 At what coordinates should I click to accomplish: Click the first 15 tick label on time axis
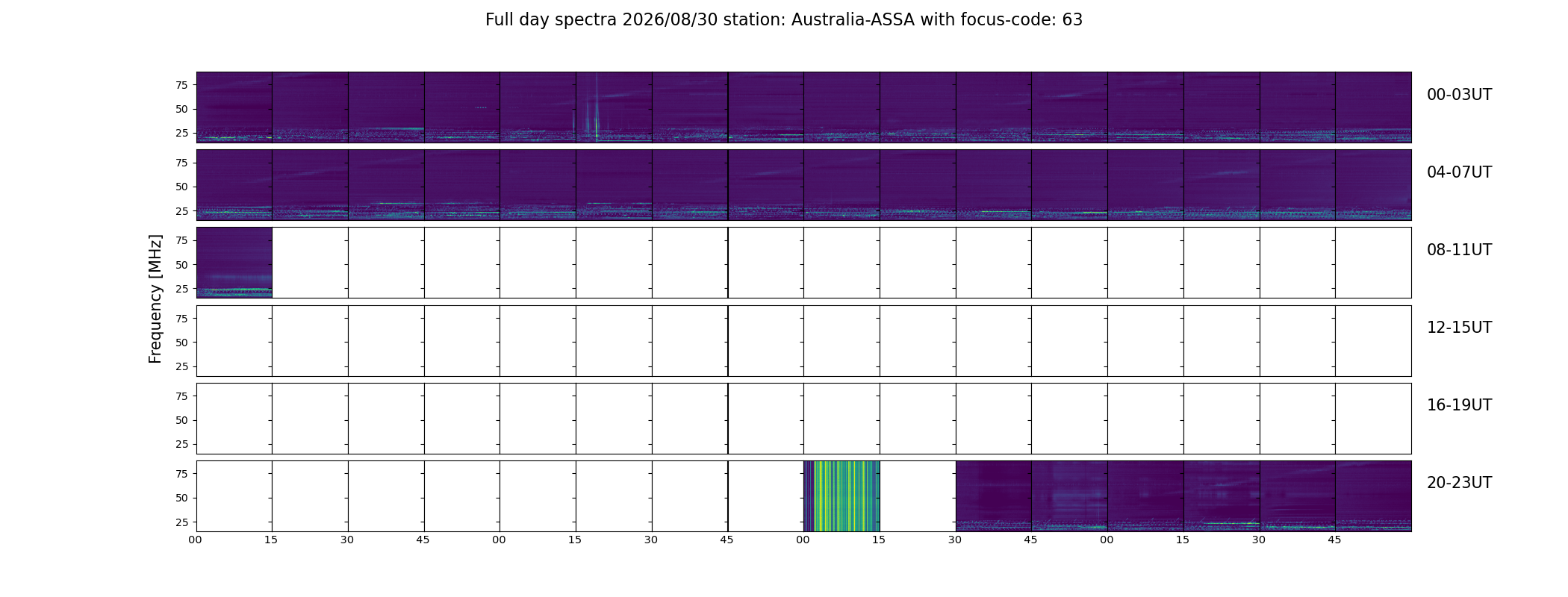point(271,540)
